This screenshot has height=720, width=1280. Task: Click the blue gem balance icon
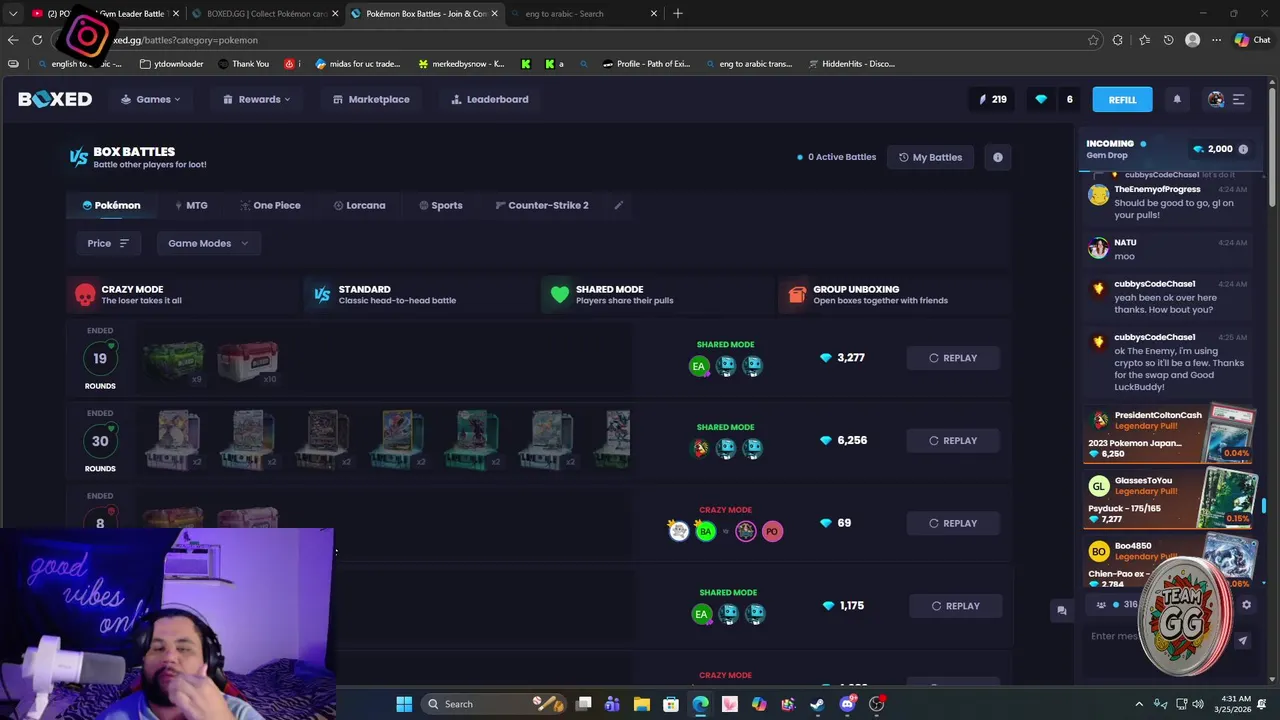[1041, 99]
